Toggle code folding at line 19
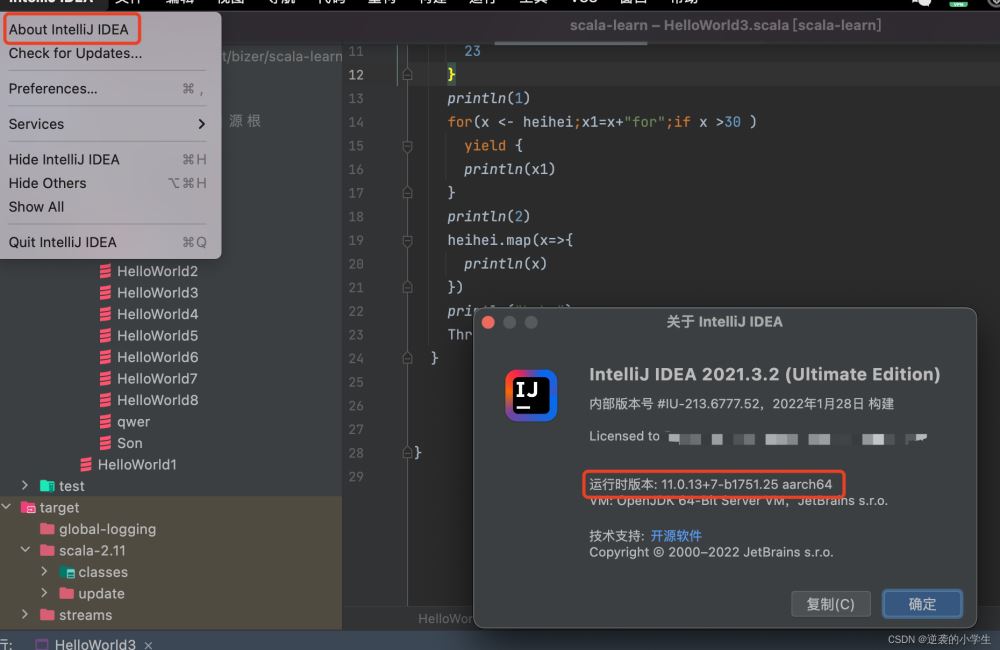The image size is (1000, 650). point(407,241)
